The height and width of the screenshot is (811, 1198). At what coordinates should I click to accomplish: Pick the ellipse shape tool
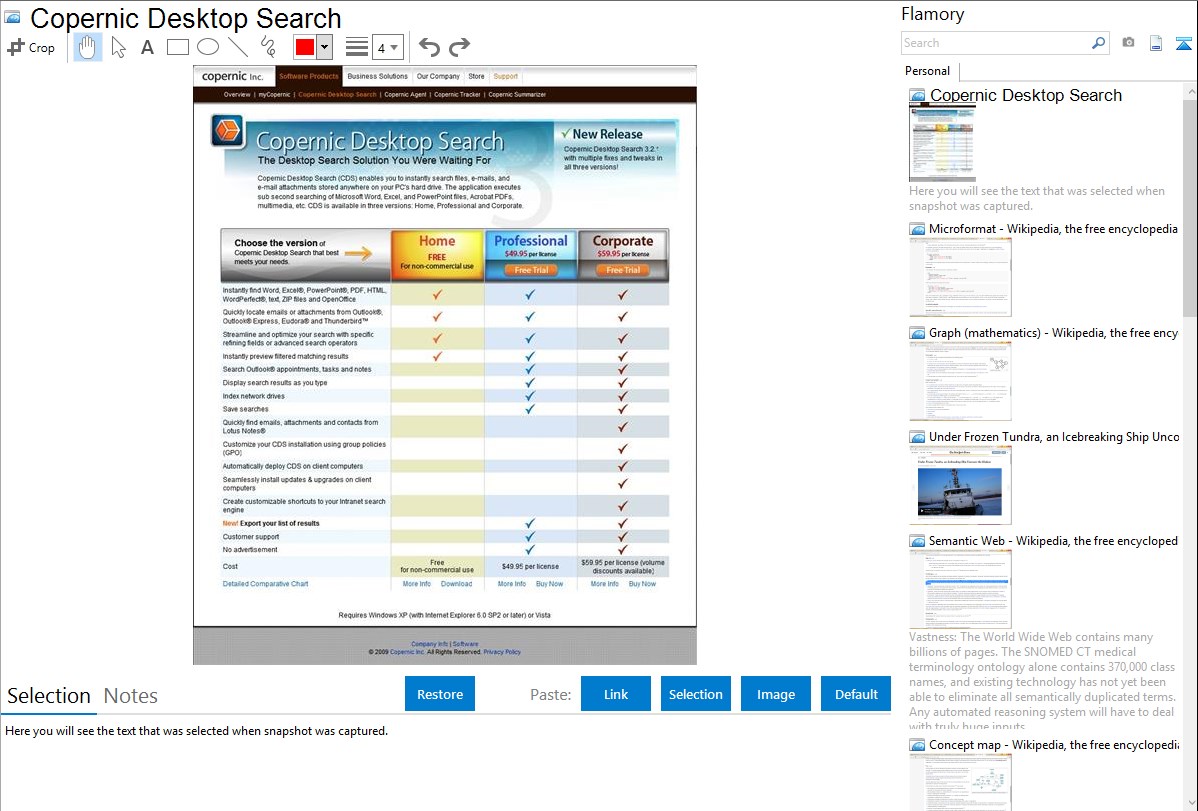click(x=207, y=47)
